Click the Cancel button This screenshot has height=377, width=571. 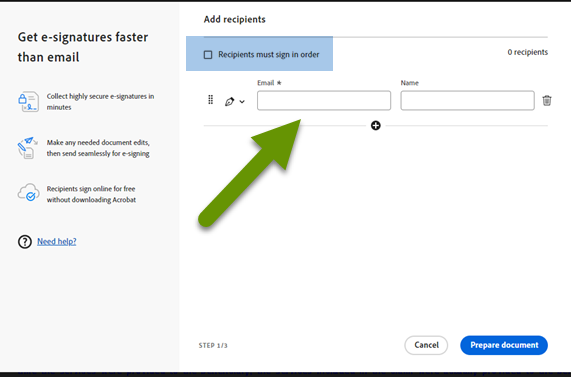426,345
